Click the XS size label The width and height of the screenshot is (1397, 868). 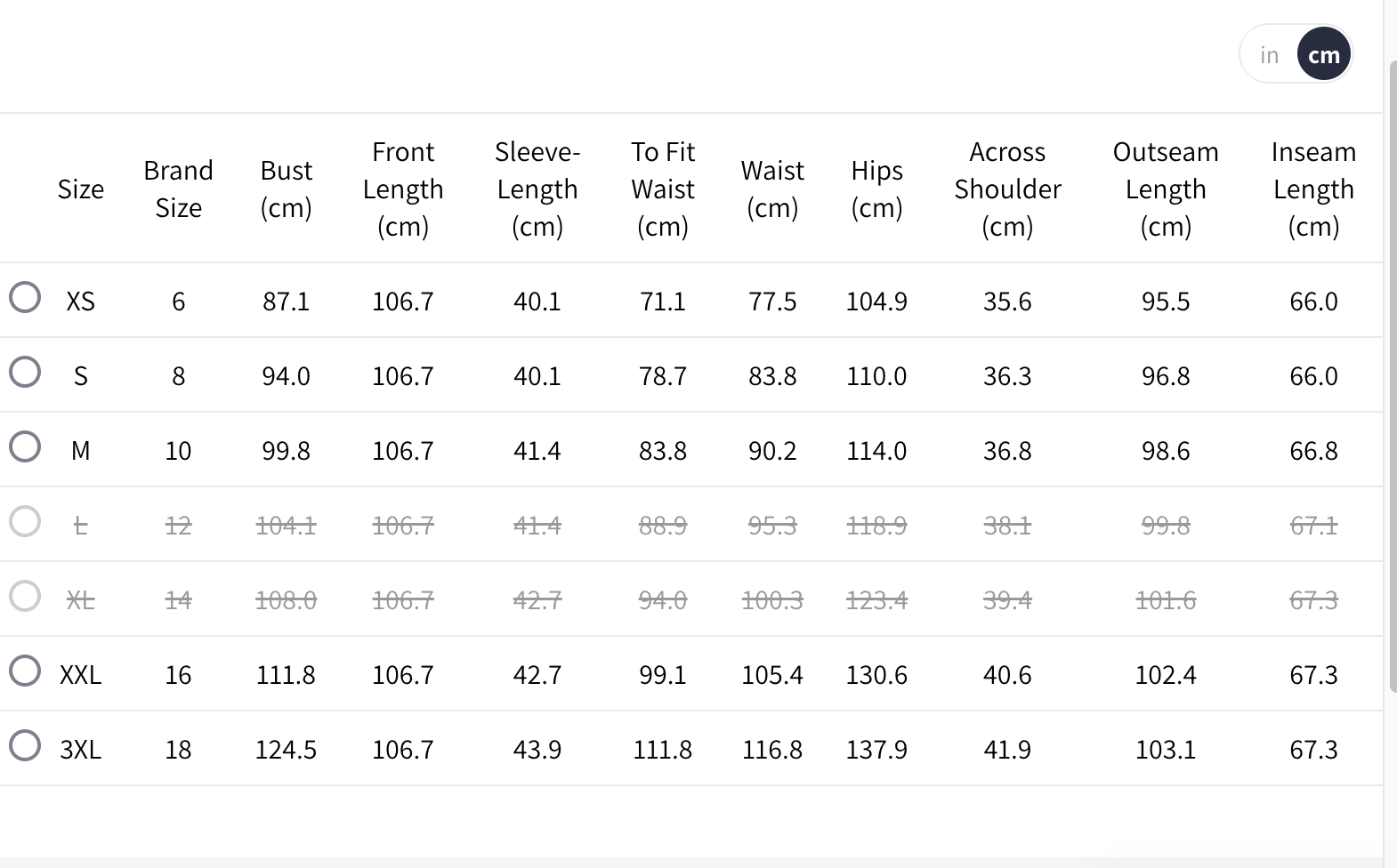coord(80,301)
